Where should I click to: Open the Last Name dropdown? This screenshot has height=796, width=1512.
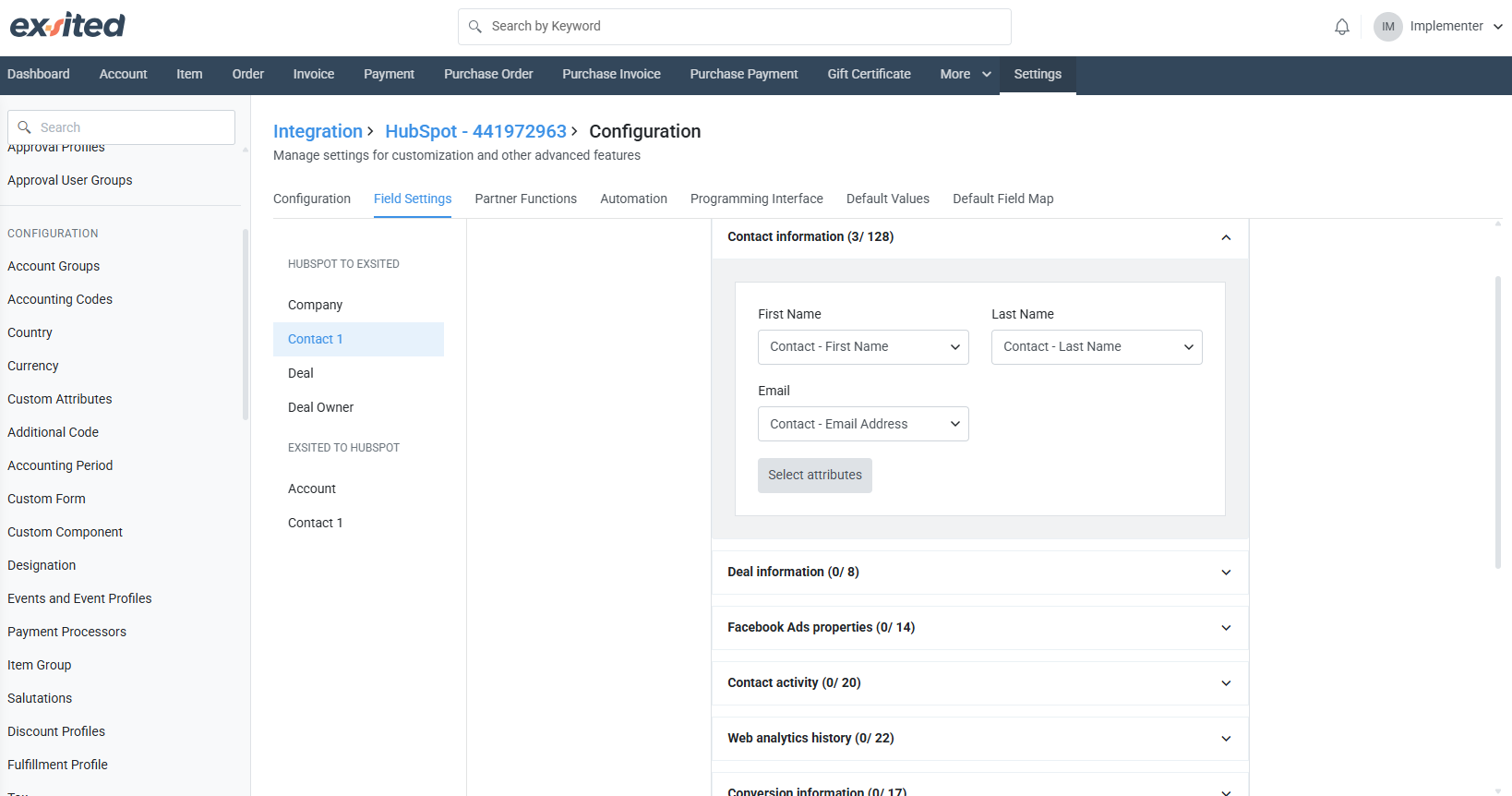[1097, 347]
